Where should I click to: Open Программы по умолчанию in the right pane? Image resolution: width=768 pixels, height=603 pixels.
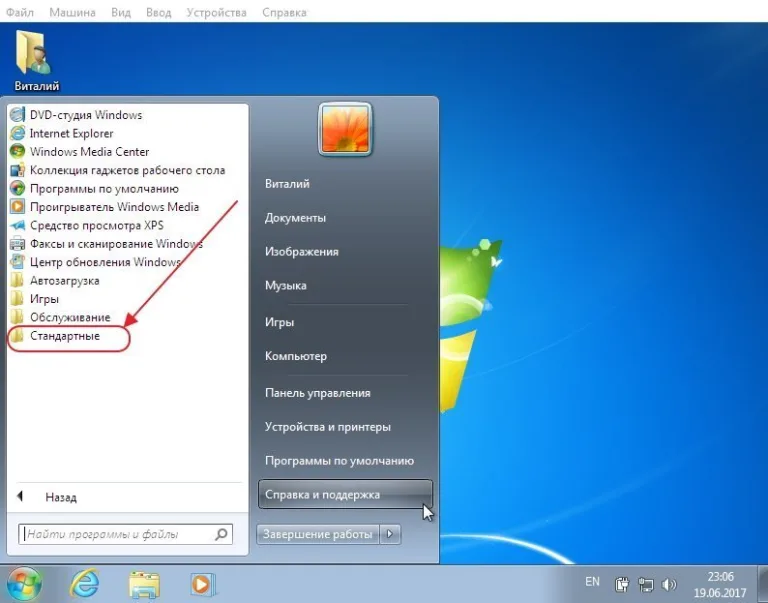click(339, 461)
